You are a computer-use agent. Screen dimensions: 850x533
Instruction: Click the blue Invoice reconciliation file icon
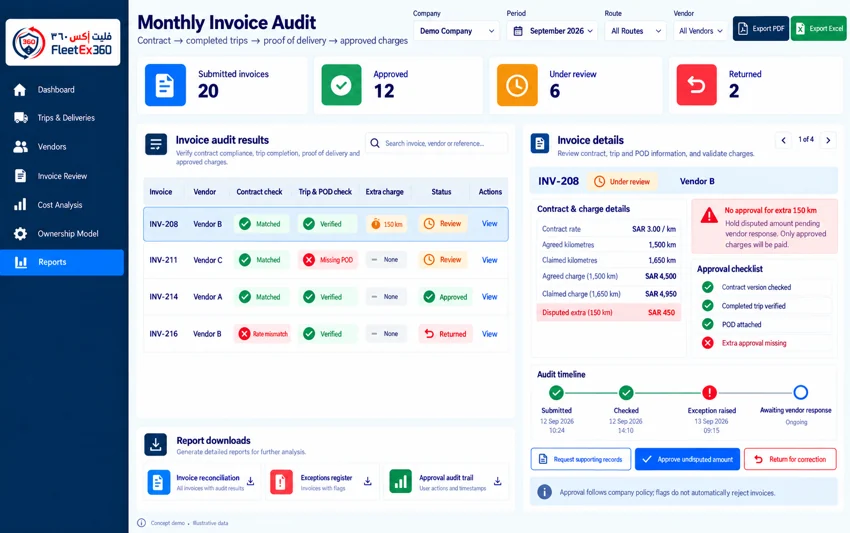(158, 482)
